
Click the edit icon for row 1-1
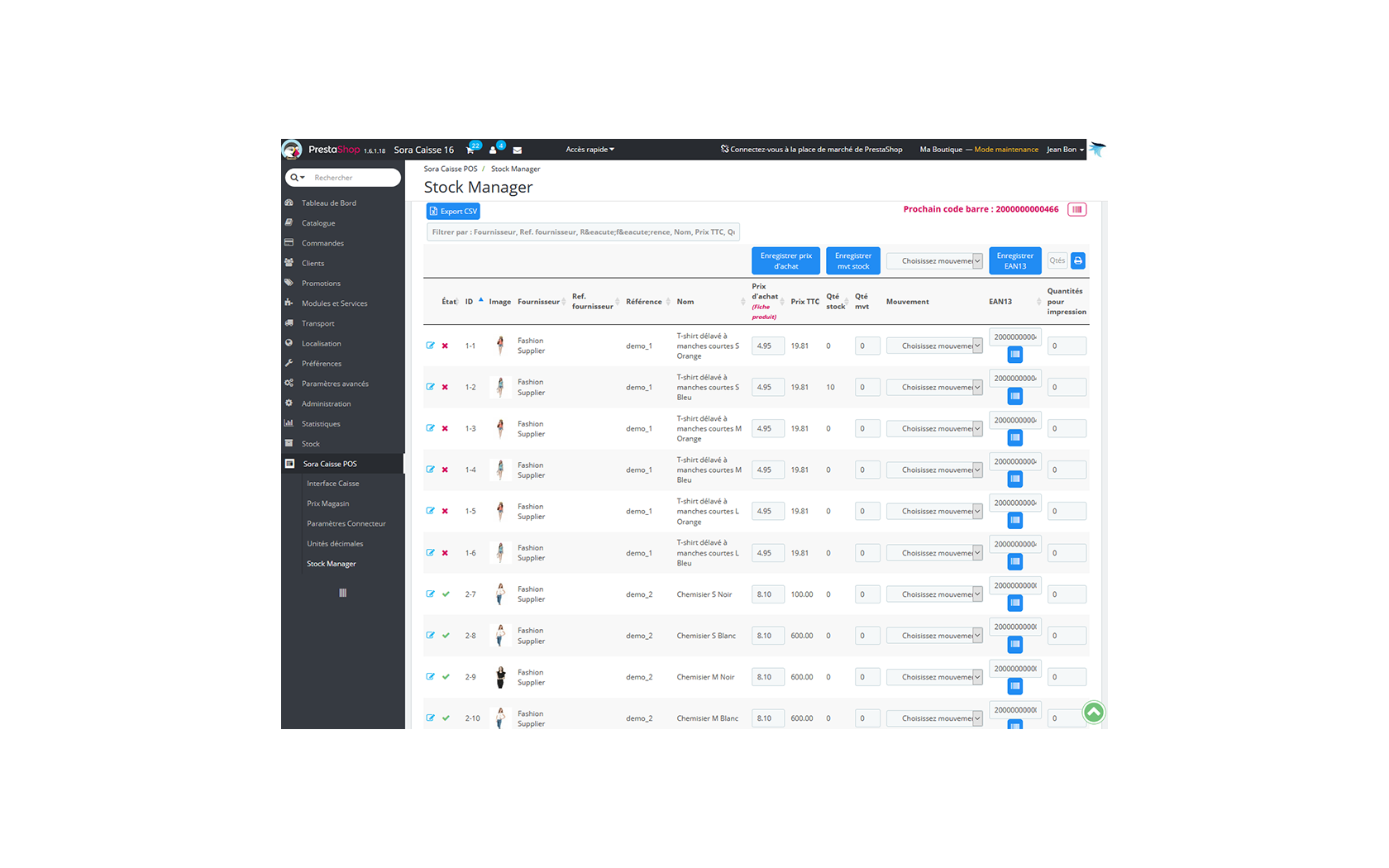point(430,346)
